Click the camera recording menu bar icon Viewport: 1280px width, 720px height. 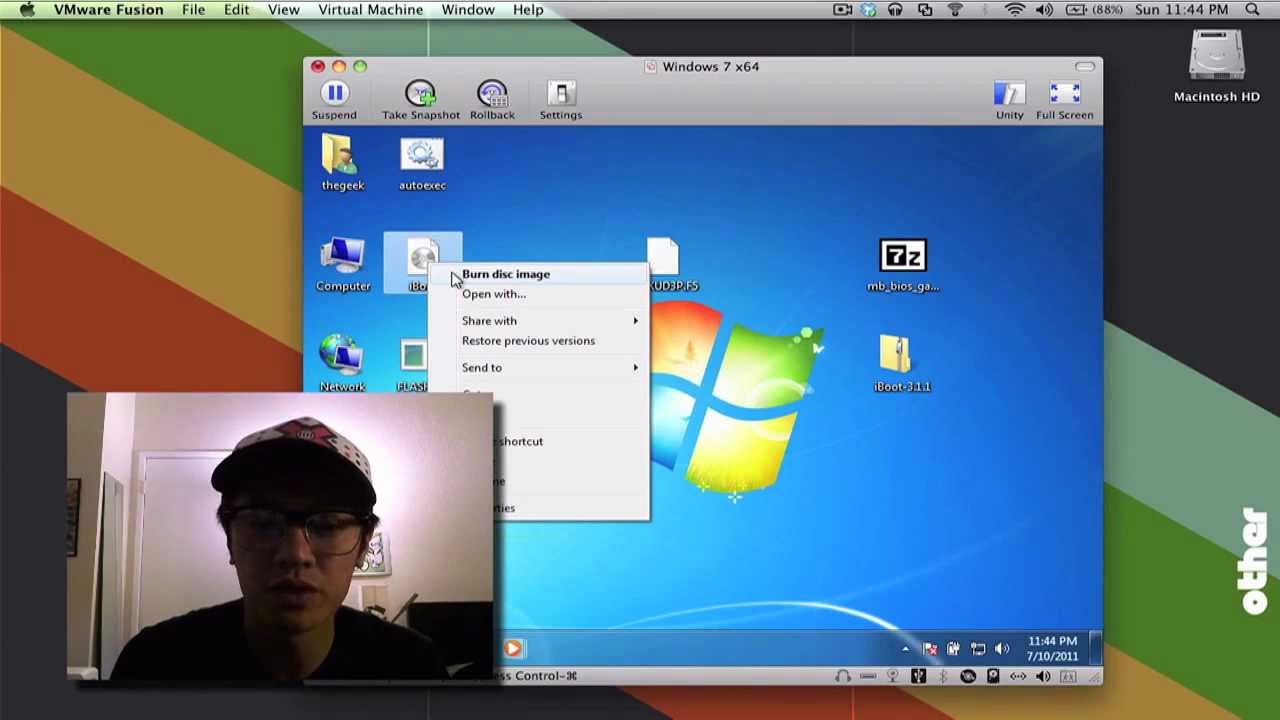tap(843, 10)
